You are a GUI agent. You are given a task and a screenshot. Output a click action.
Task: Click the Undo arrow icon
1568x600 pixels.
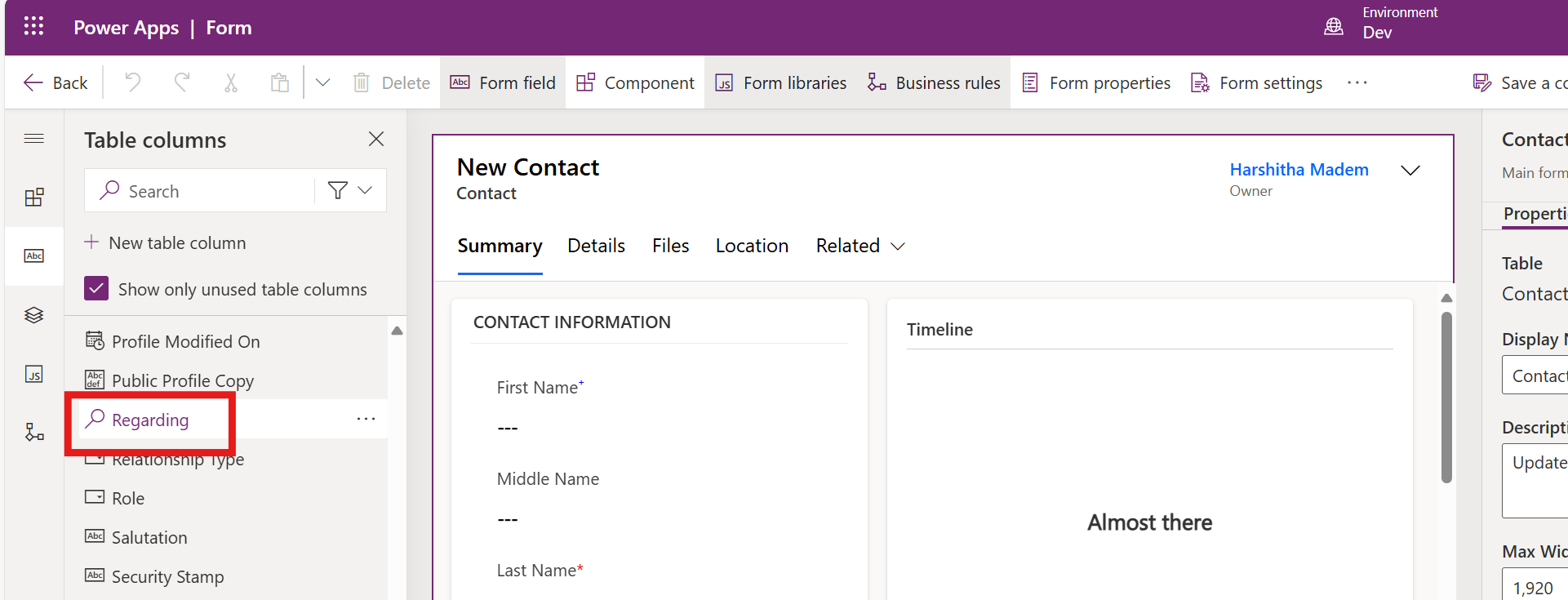132,82
